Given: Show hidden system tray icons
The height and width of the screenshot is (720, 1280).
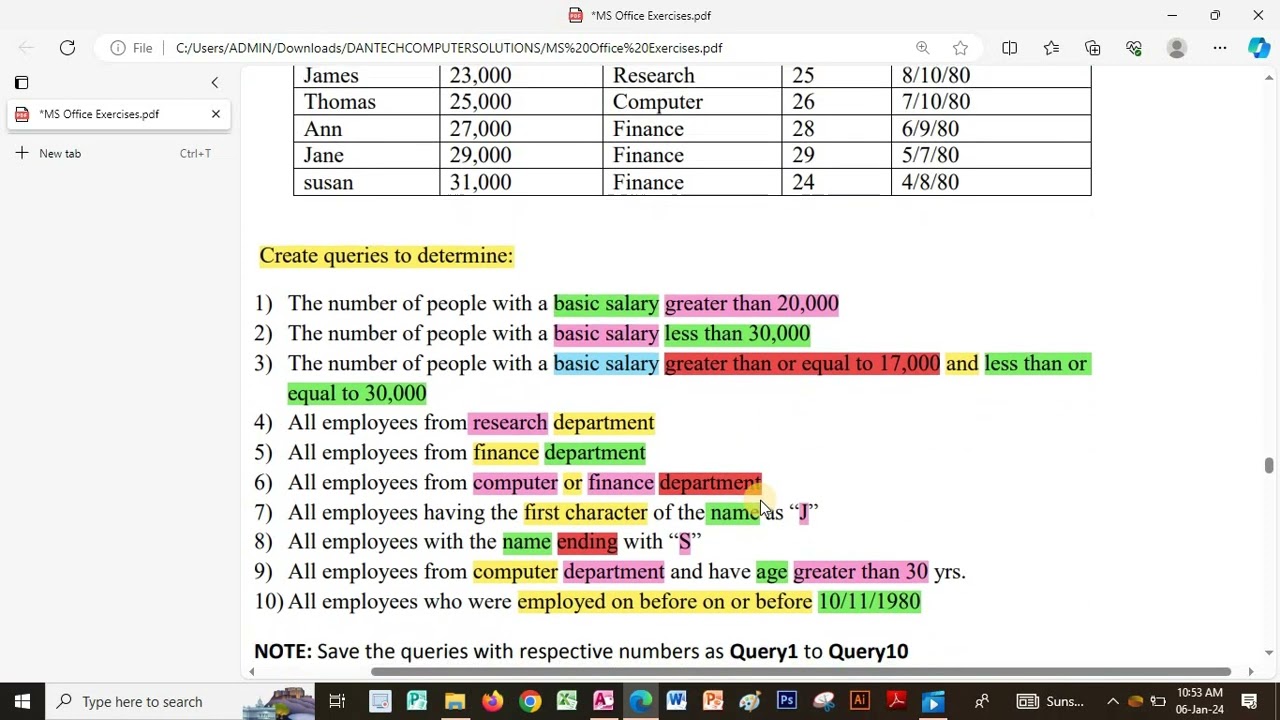Looking at the screenshot, I should 1112,701.
